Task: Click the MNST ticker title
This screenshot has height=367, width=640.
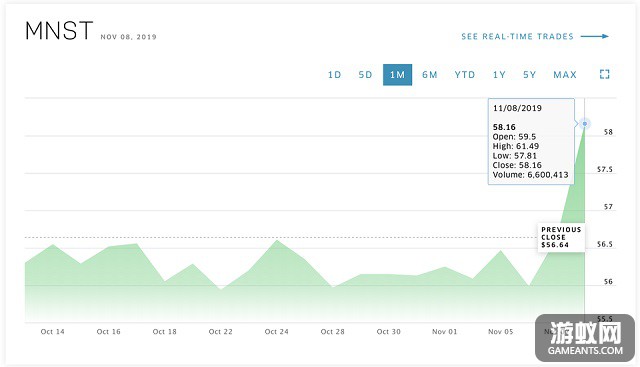Action: 59,31
